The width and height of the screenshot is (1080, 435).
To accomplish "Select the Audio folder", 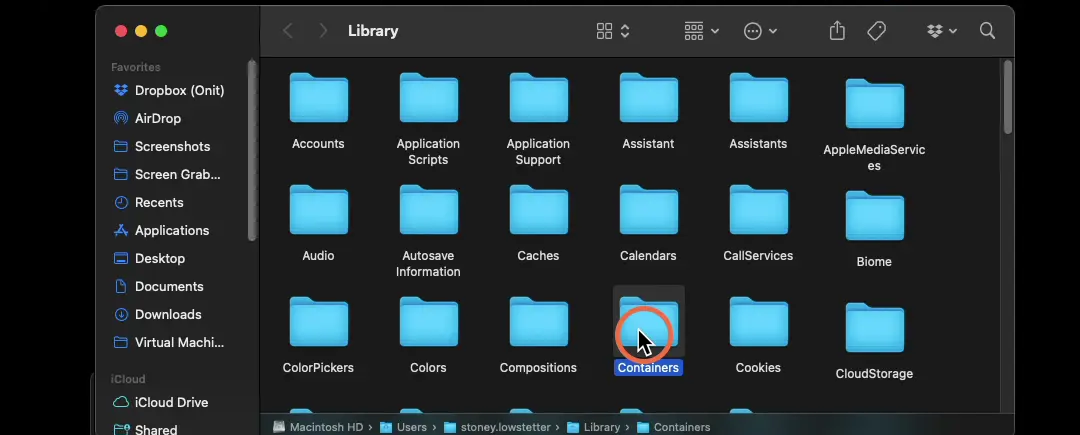I will coord(318,210).
